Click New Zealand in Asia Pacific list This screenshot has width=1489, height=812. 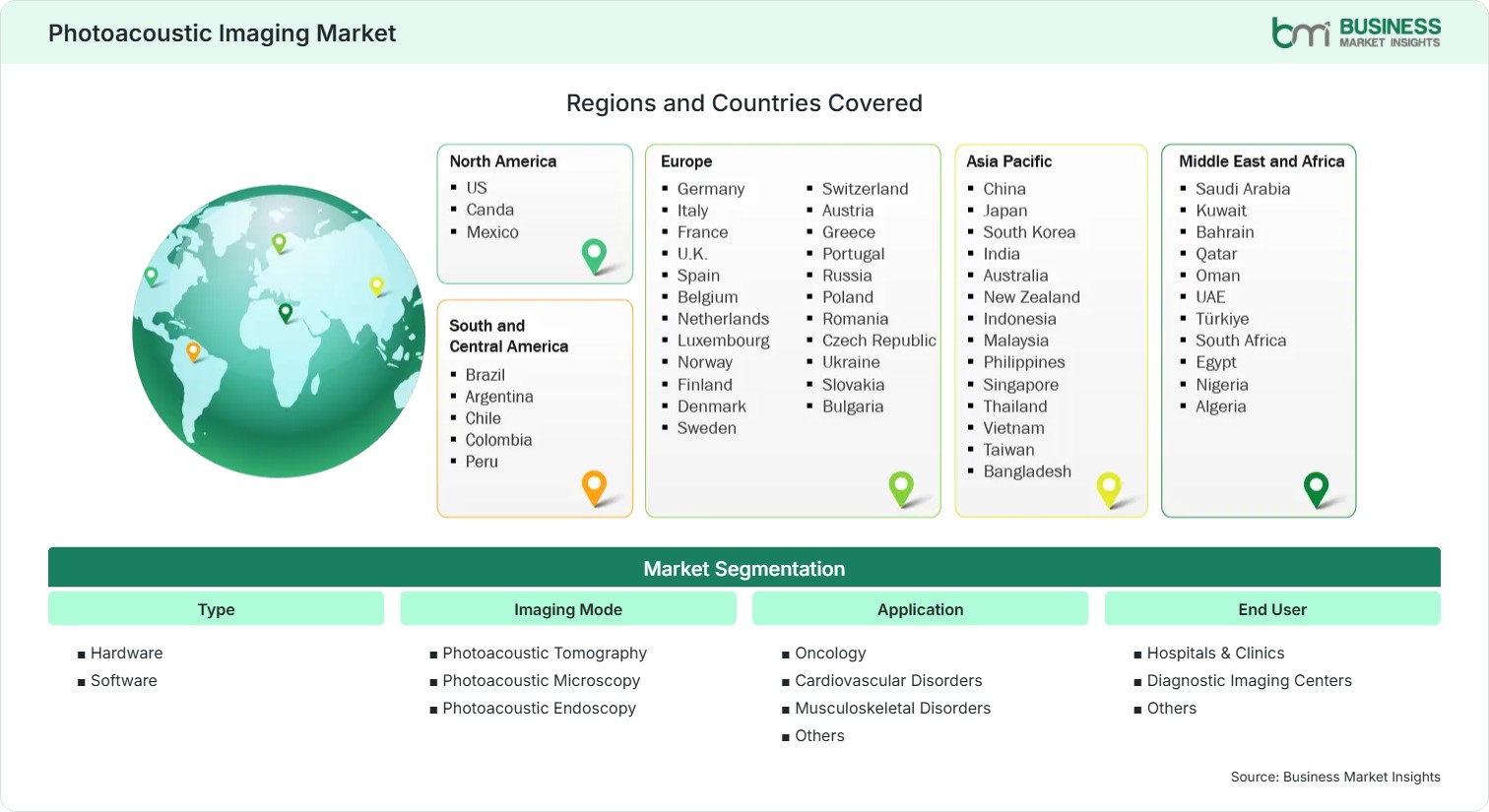[1031, 297]
